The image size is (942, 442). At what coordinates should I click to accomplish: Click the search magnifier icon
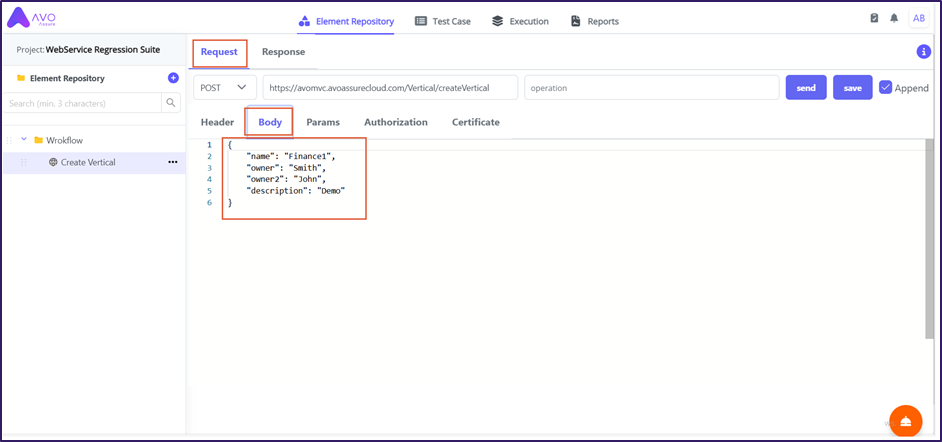[171, 103]
